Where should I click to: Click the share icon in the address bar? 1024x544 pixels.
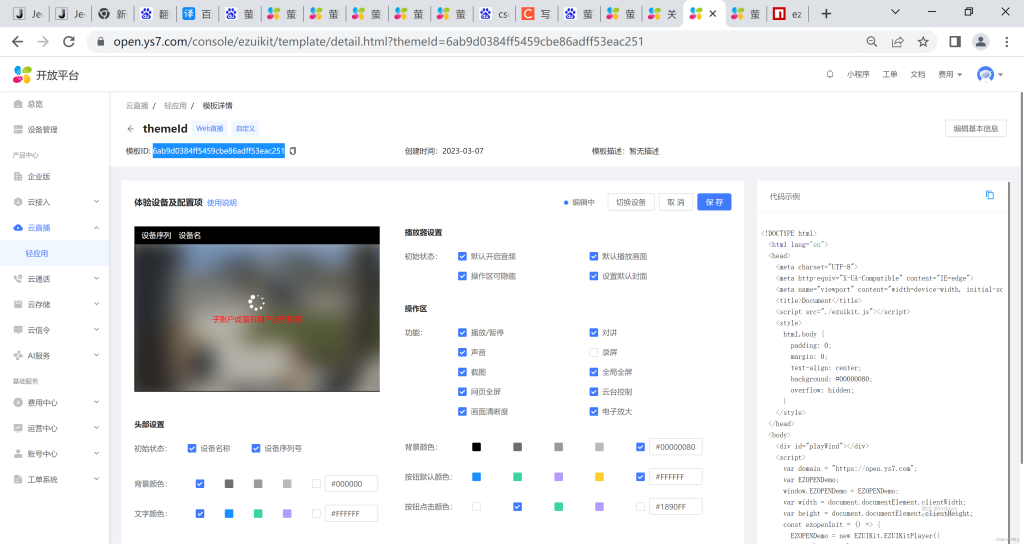click(897, 42)
